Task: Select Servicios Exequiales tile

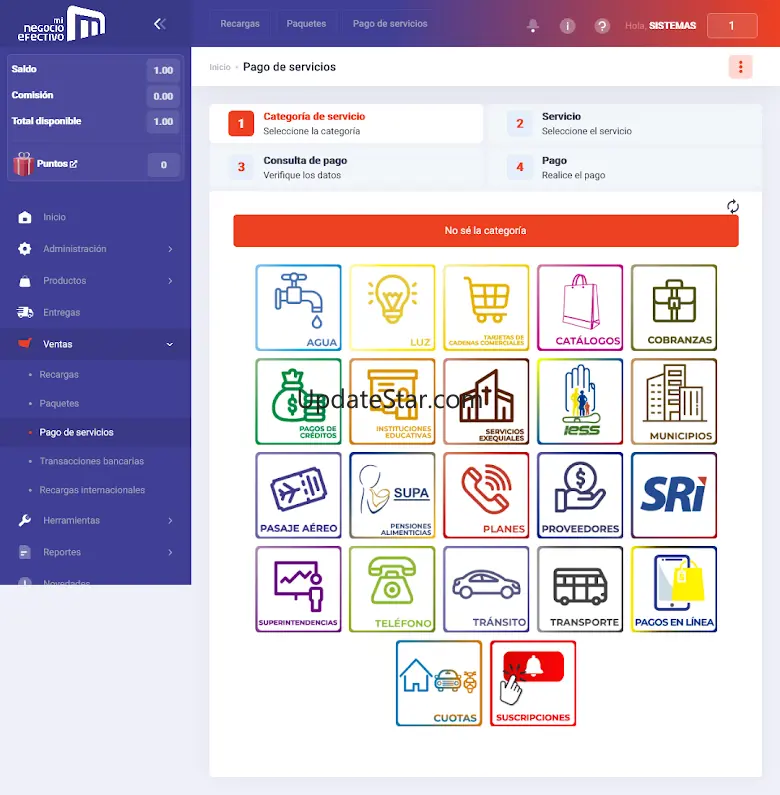Action: coord(486,401)
